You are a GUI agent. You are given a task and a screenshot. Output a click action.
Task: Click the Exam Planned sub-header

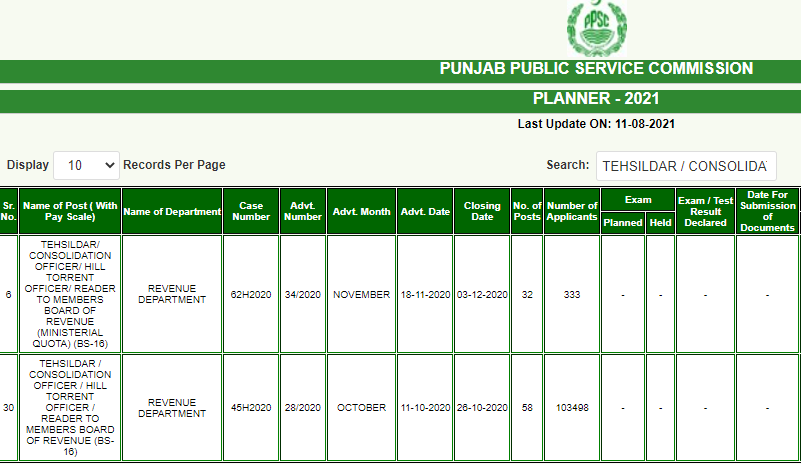tap(623, 223)
